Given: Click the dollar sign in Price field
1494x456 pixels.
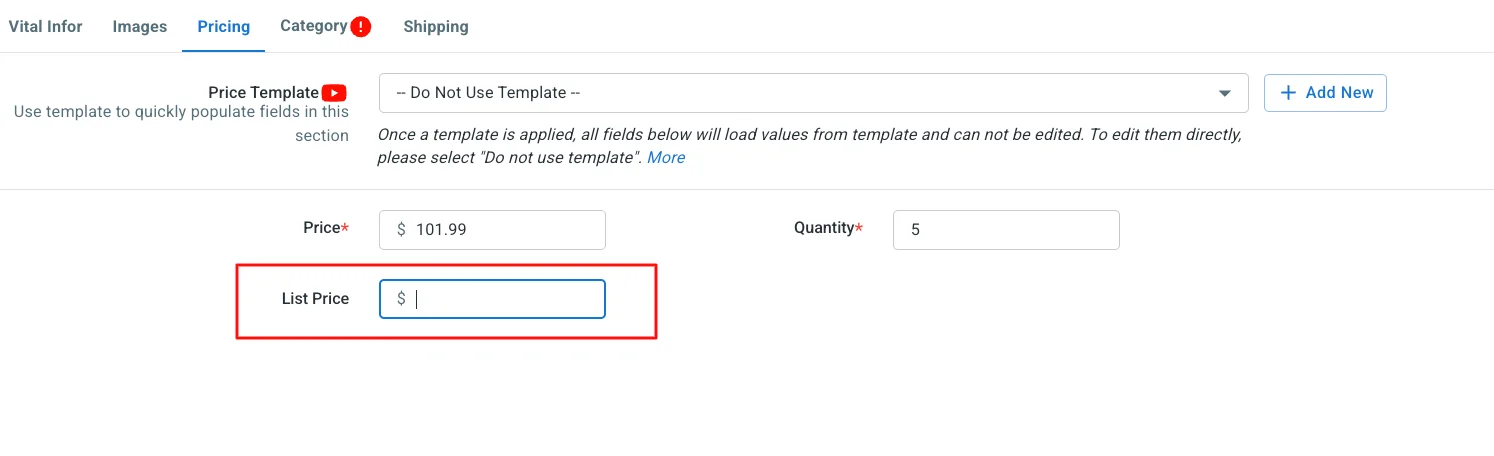Looking at the screenshot, I should point(401,230).
